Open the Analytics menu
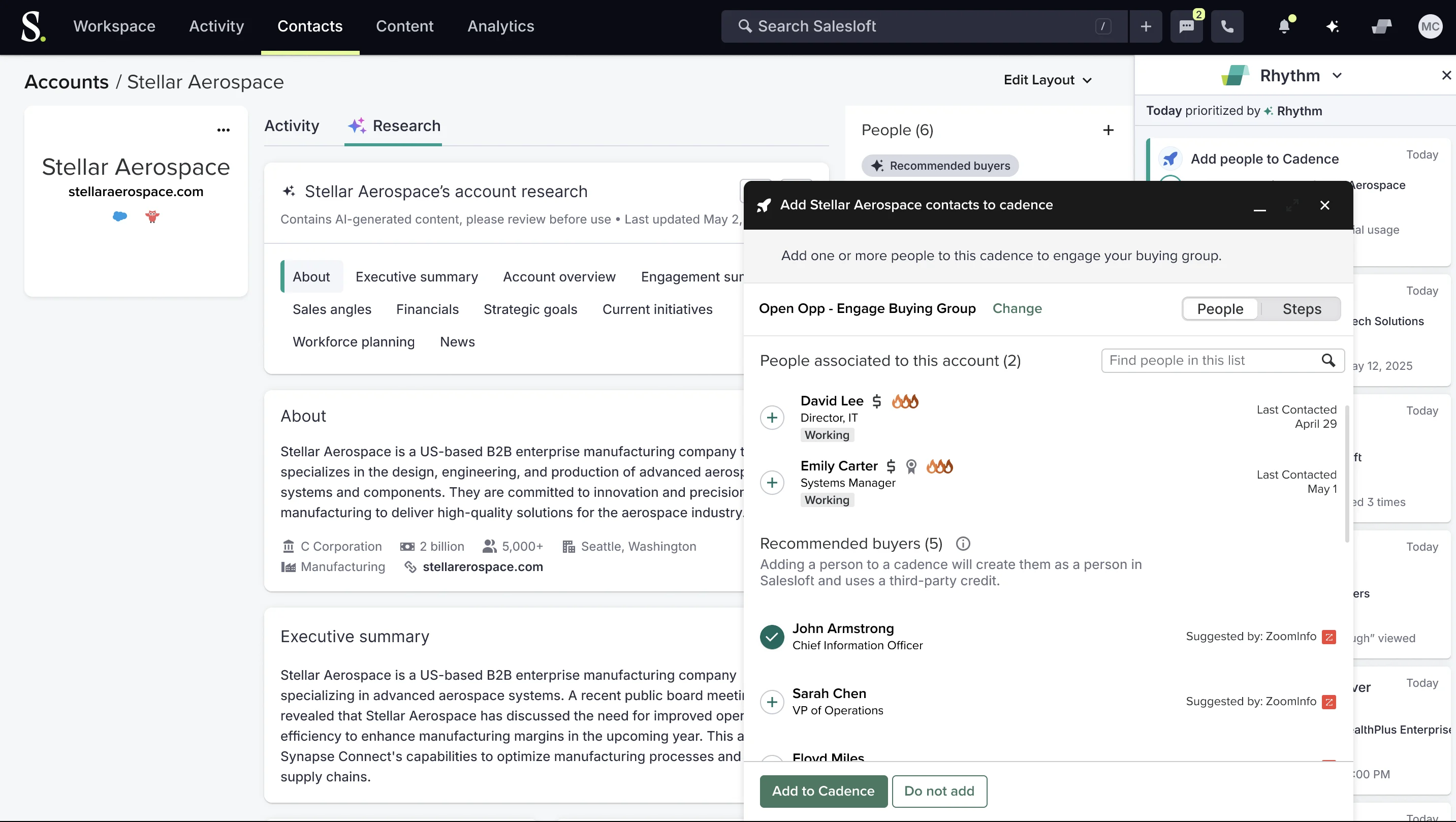The width and height of the screenshot is (1456, 822). (501, 26)
